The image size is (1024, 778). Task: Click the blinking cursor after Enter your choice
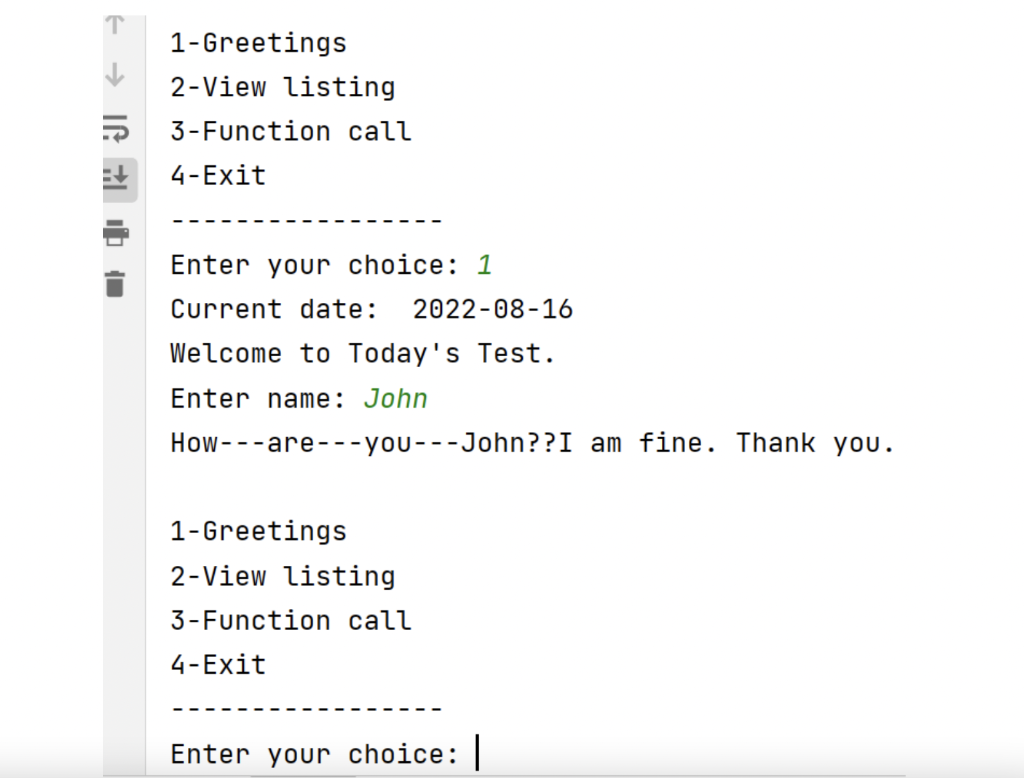477,753
